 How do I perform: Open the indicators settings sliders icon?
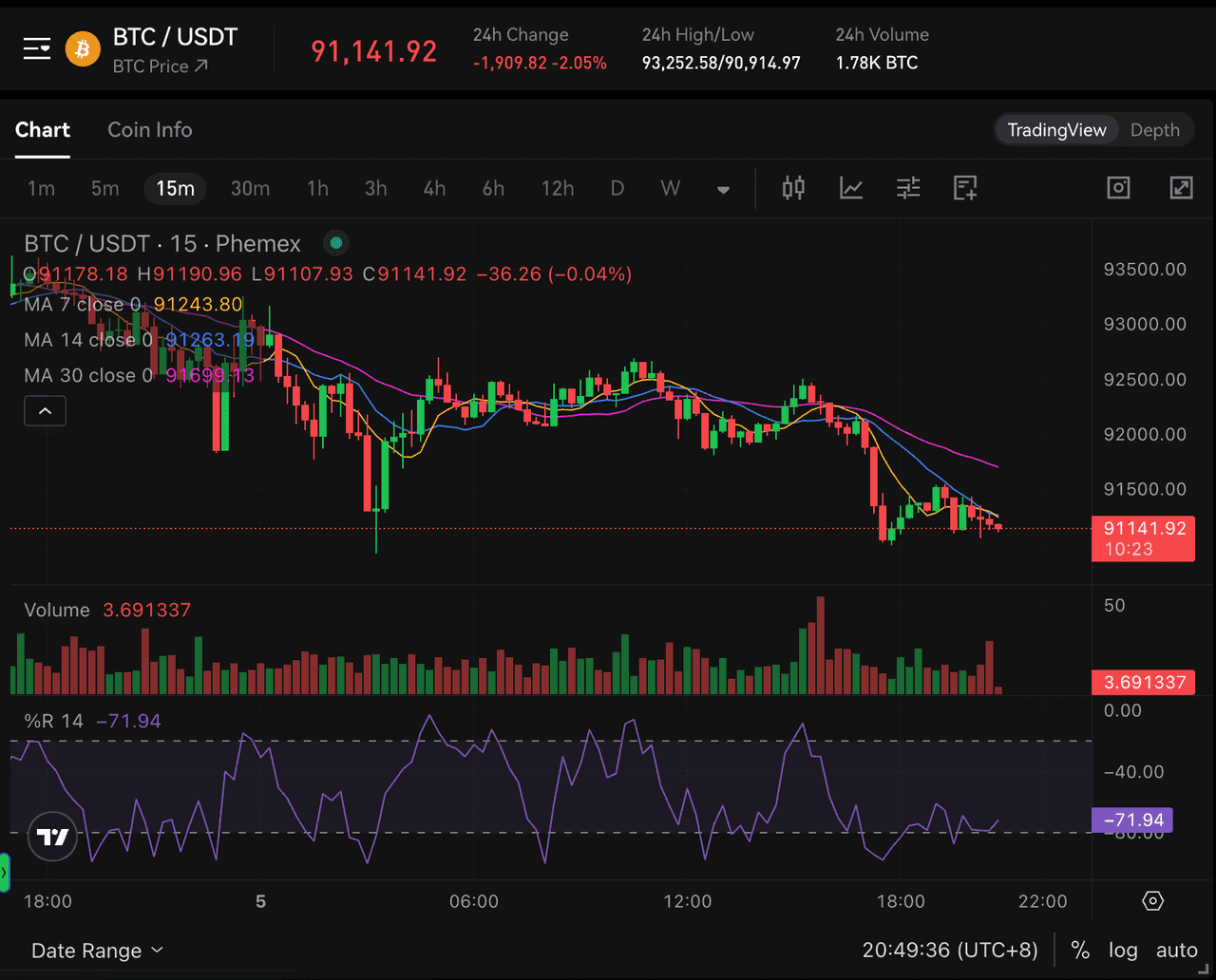(x=907, y=188)
